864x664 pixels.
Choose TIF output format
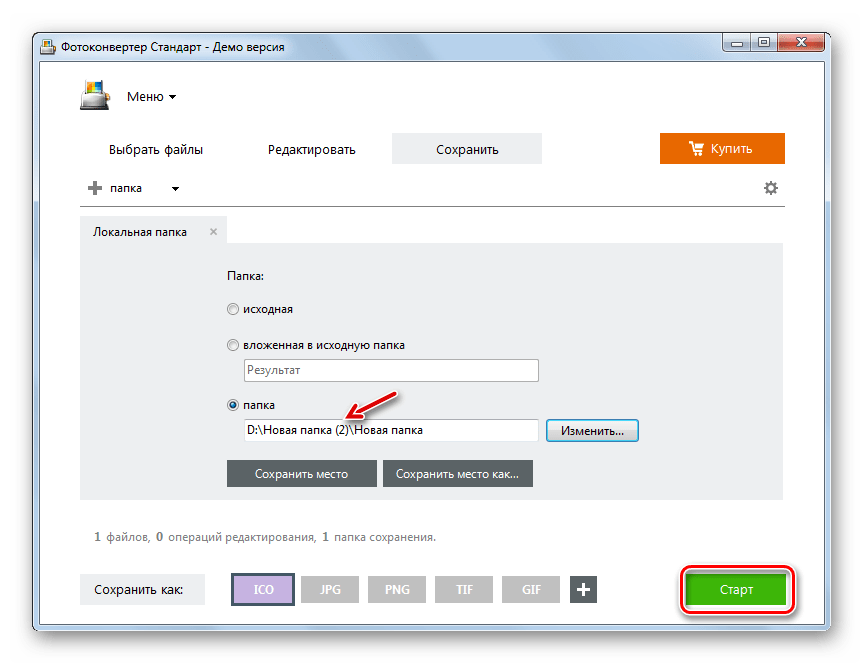[x=464, y=590]
